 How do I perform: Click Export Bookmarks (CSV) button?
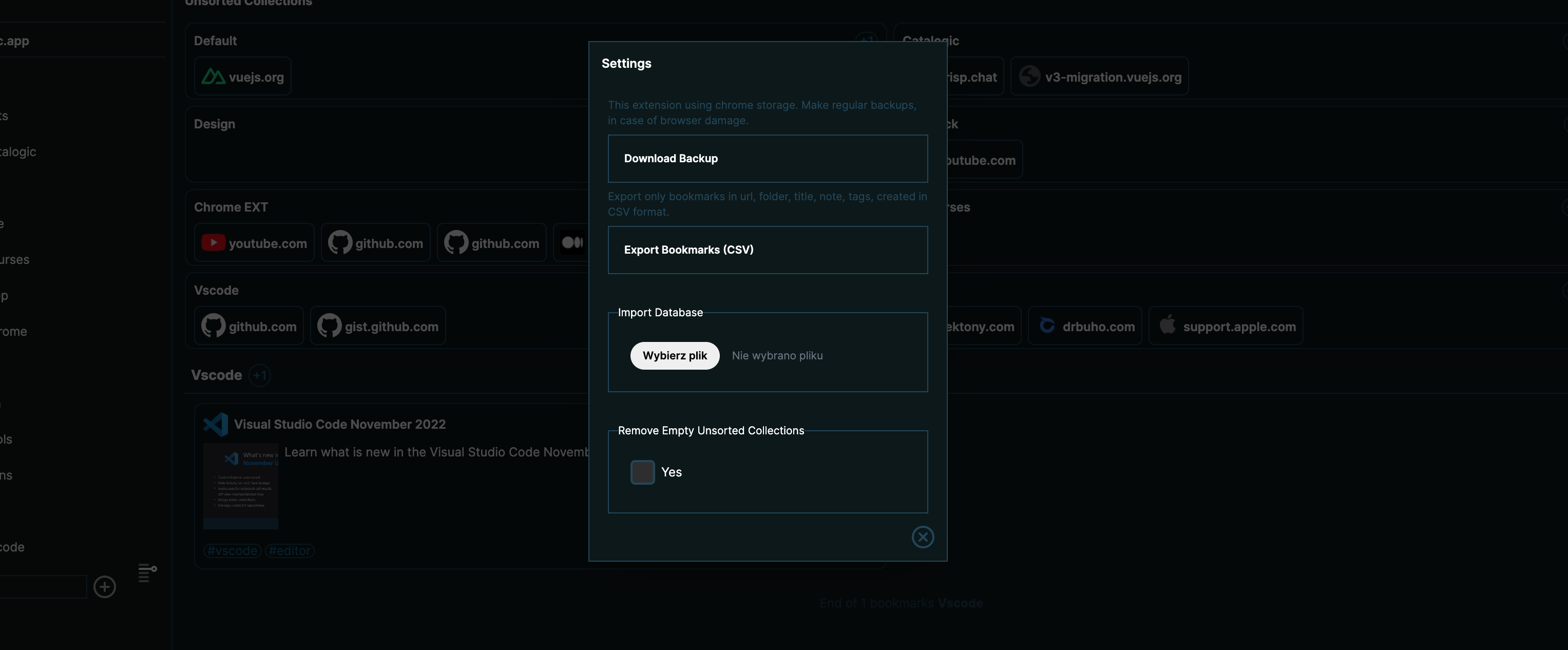[768, 250]
